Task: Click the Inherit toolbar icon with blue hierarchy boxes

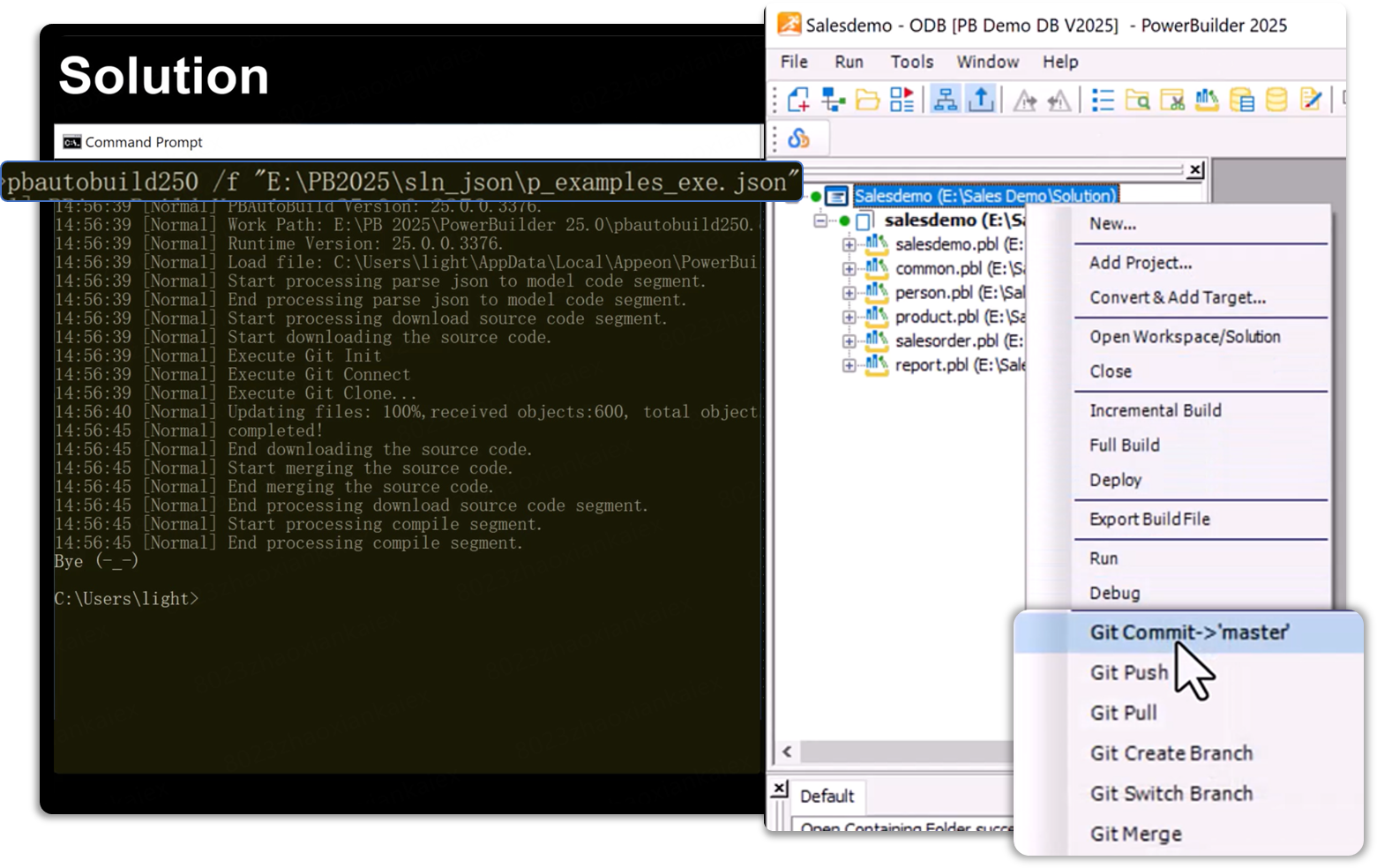Action: click(x=833, y=100)
